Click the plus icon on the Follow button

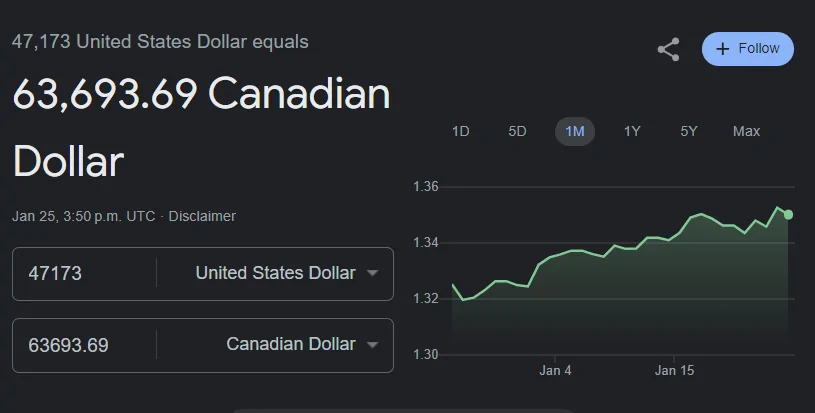(722, 49)
